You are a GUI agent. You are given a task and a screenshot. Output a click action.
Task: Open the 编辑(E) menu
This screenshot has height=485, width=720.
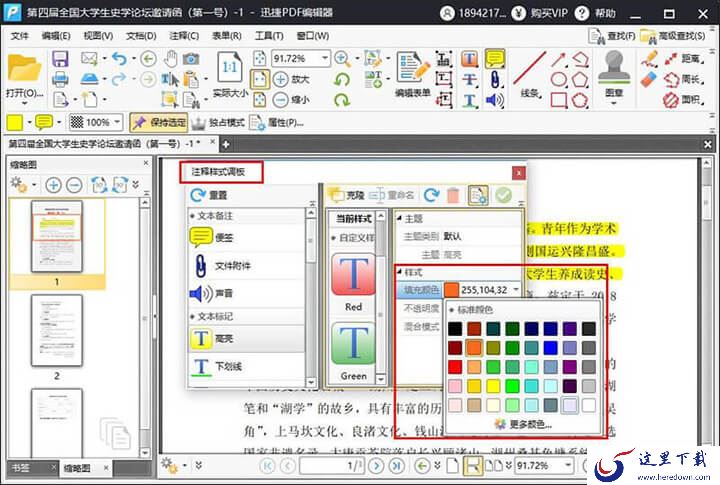(x=56, y=36)
